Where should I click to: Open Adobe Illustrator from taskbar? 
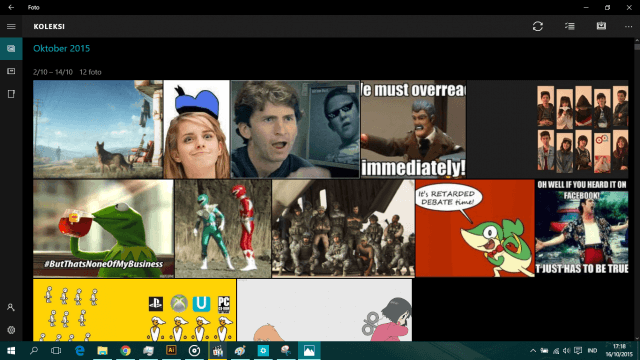(171, 351)
